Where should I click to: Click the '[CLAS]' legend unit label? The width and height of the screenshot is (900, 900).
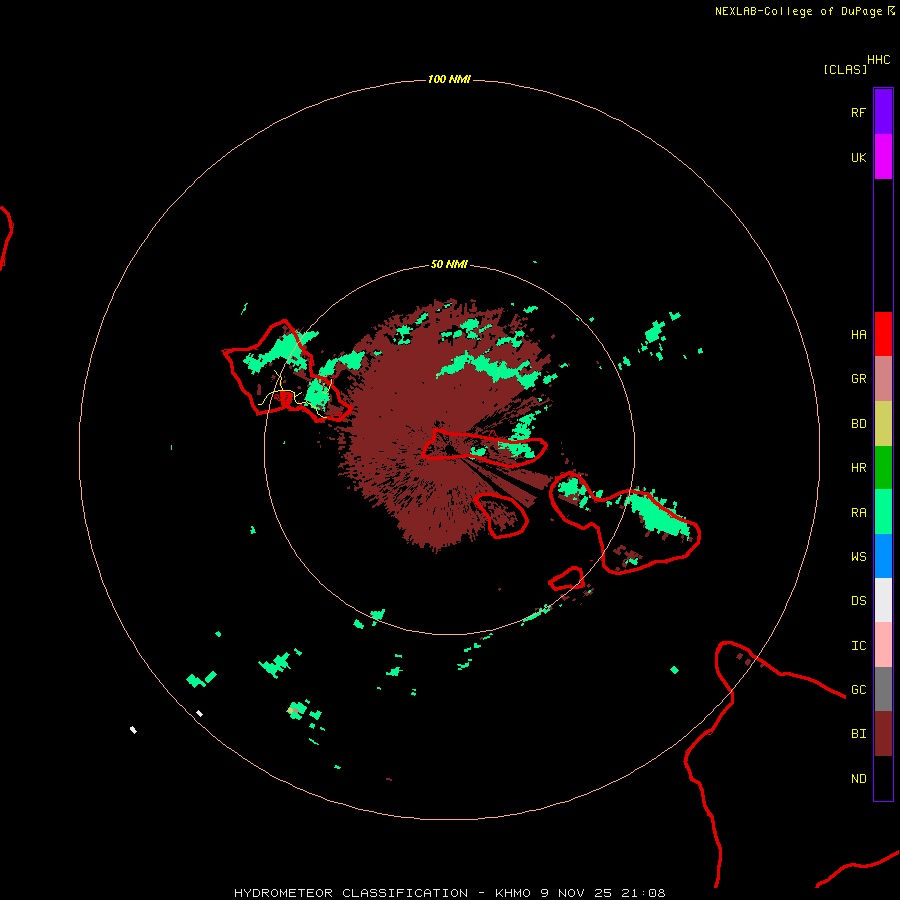[845, 69]
